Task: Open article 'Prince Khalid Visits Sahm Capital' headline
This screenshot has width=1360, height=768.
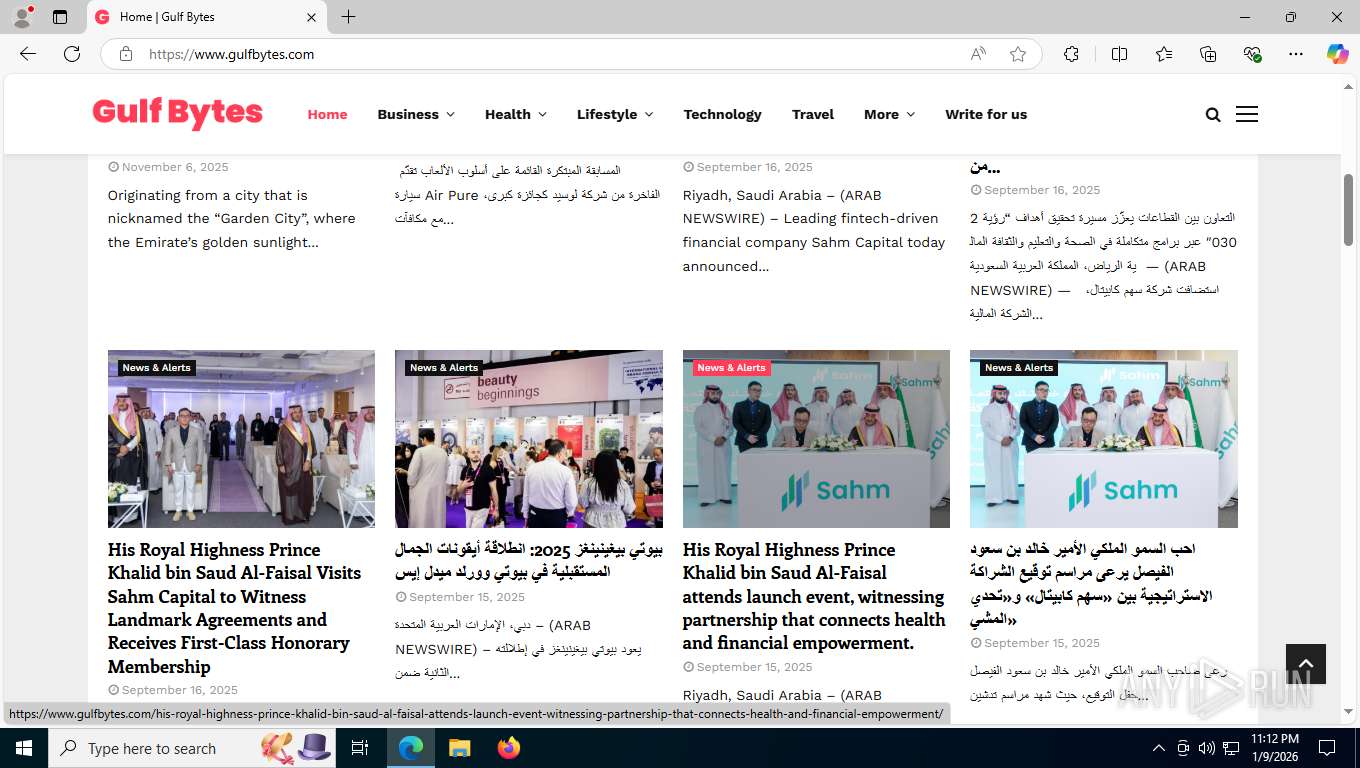Action: point(235,608)
